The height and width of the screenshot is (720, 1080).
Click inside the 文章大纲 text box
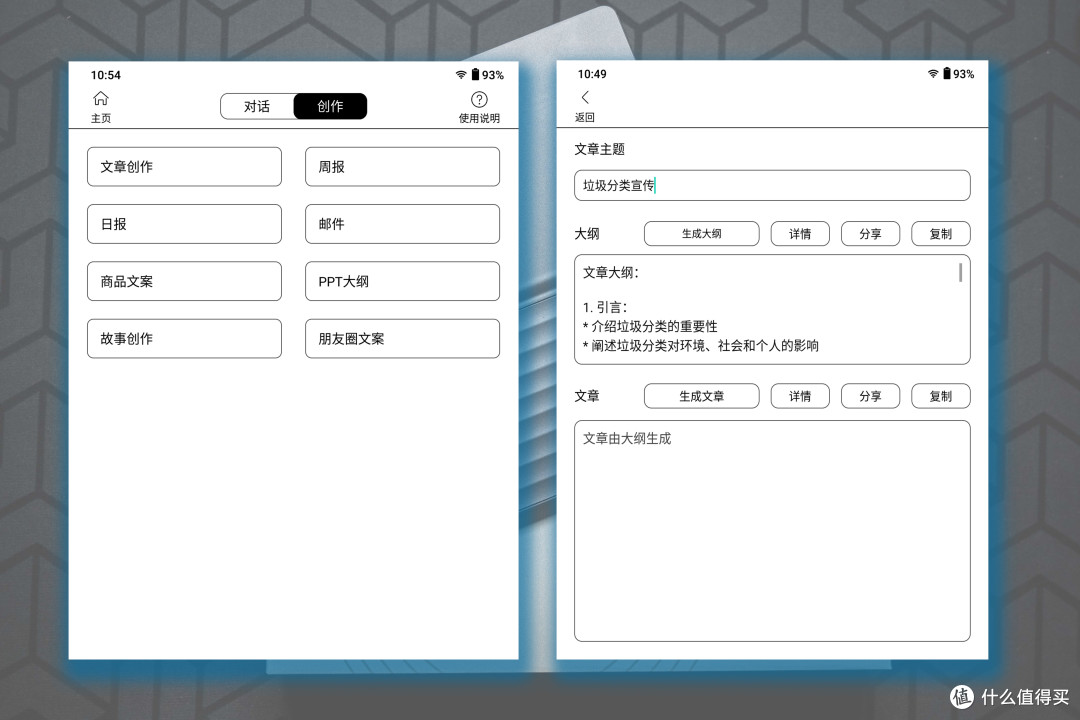pyautogui.click(x=772, y=309)
